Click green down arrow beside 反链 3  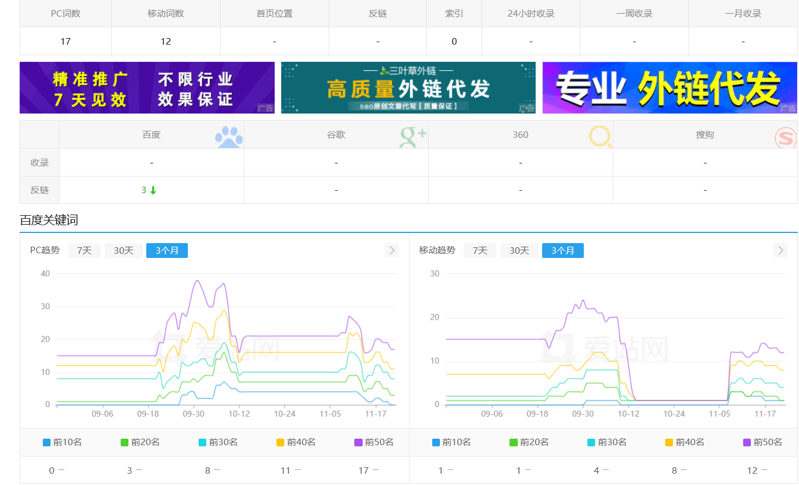(x=153, y=191)
